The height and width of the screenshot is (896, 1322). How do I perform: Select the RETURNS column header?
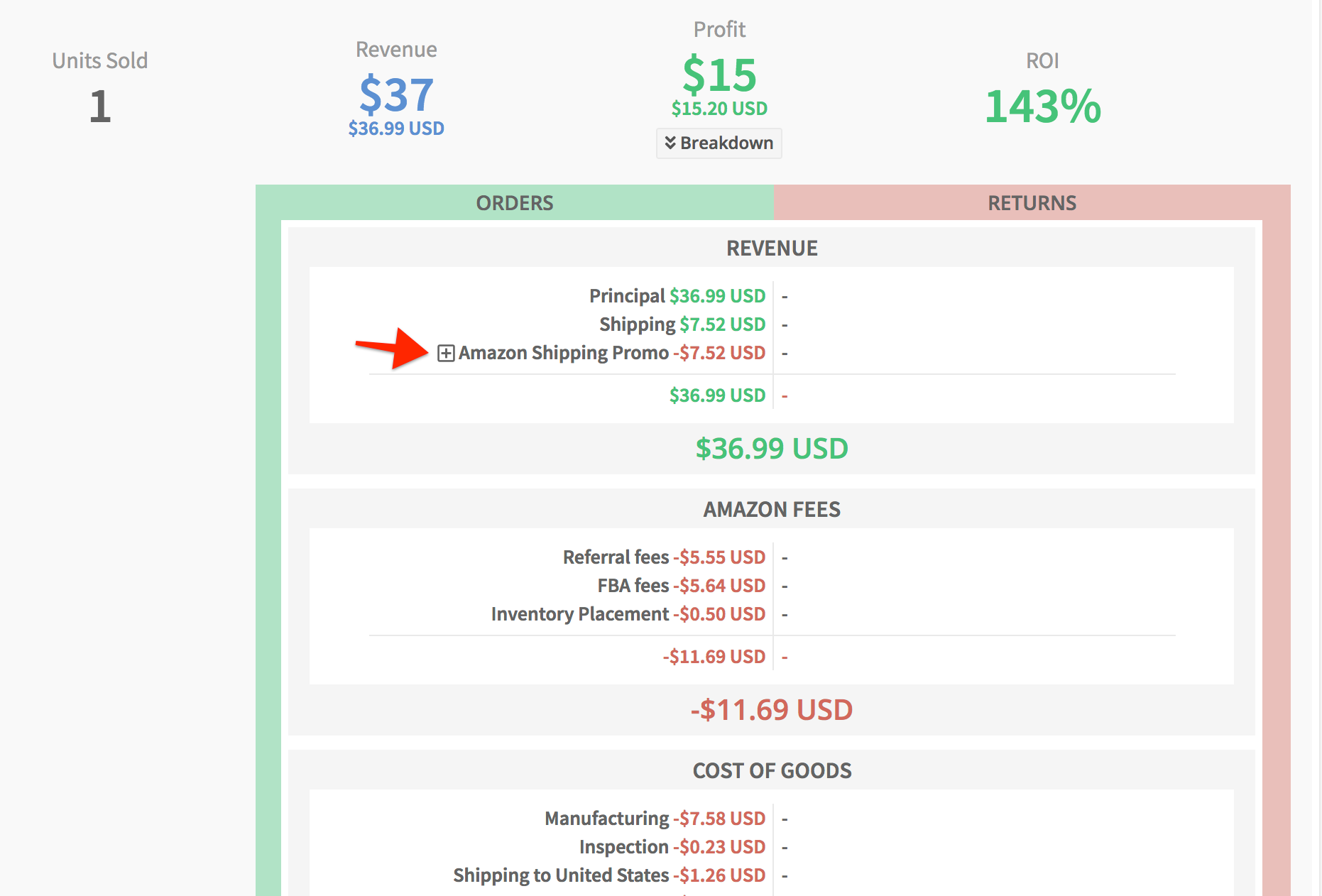point(1032,203)
